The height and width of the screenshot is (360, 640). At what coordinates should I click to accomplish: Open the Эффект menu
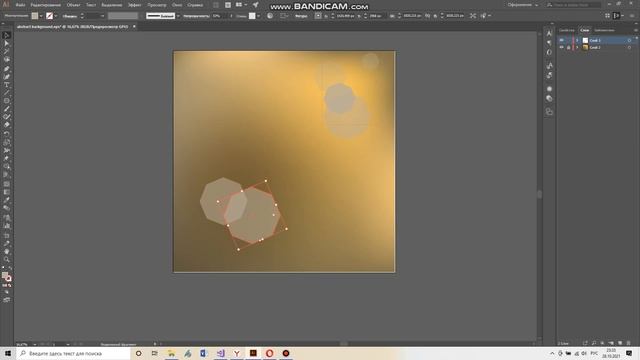click(134, 5)
